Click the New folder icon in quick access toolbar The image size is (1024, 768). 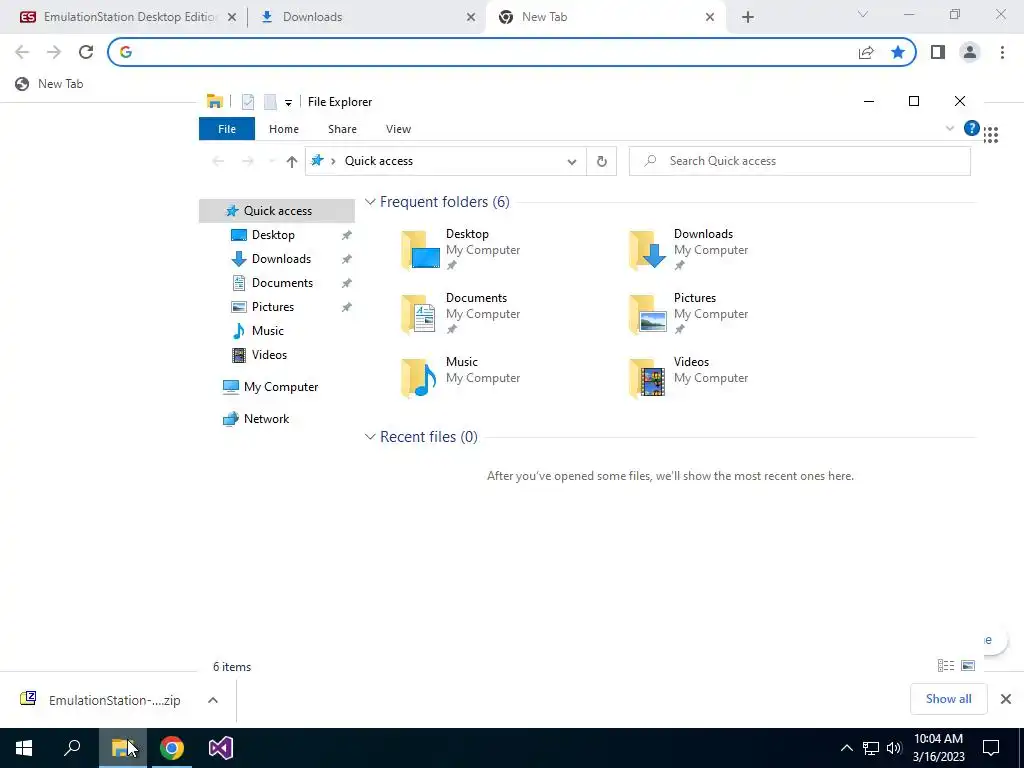[270, 102]
